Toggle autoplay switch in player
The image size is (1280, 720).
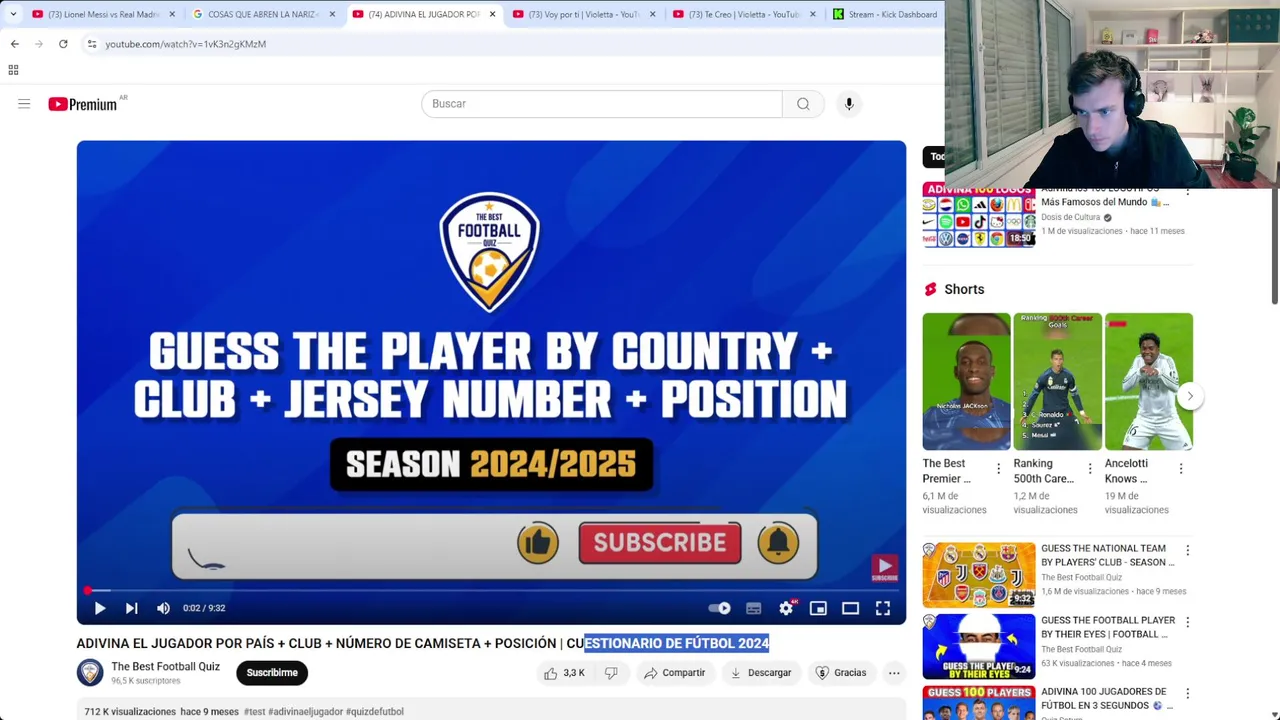(x=719, y=608)
